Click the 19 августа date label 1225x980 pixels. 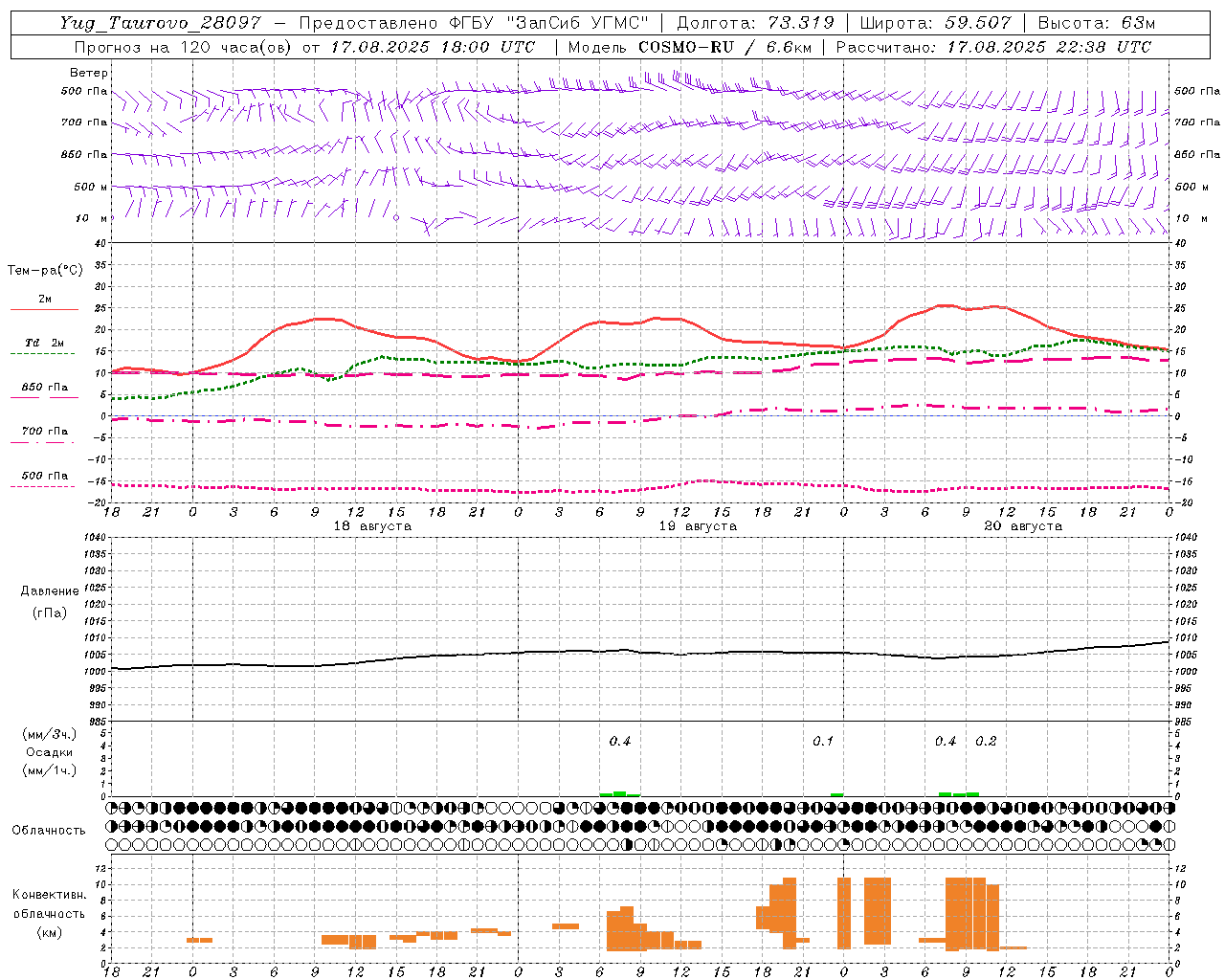(698, 526)
